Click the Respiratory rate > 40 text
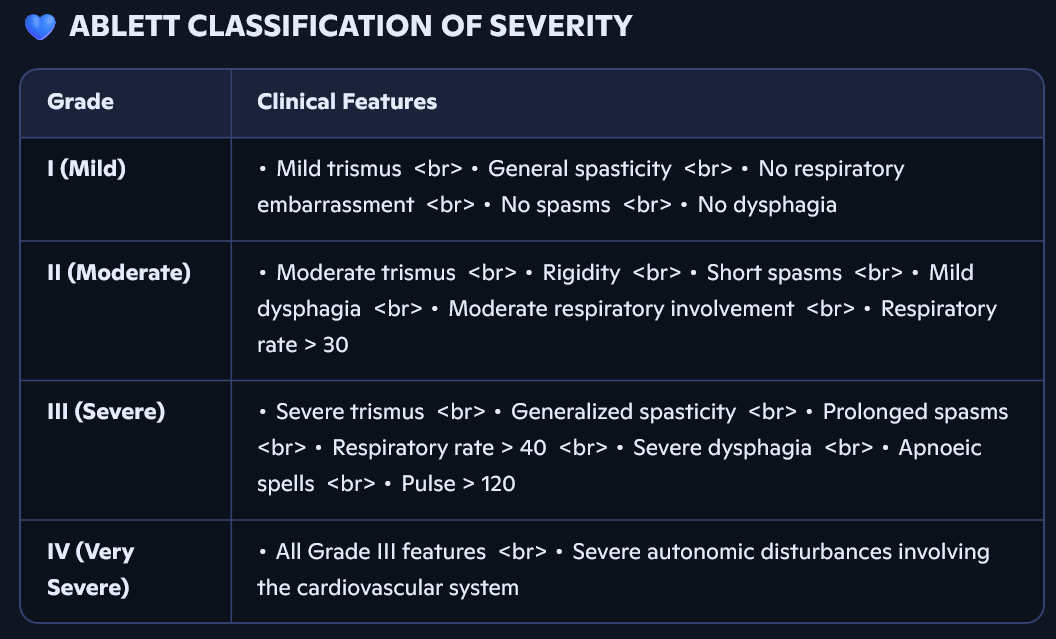The height and width of the screenshot is (639, 1056). 439,448
